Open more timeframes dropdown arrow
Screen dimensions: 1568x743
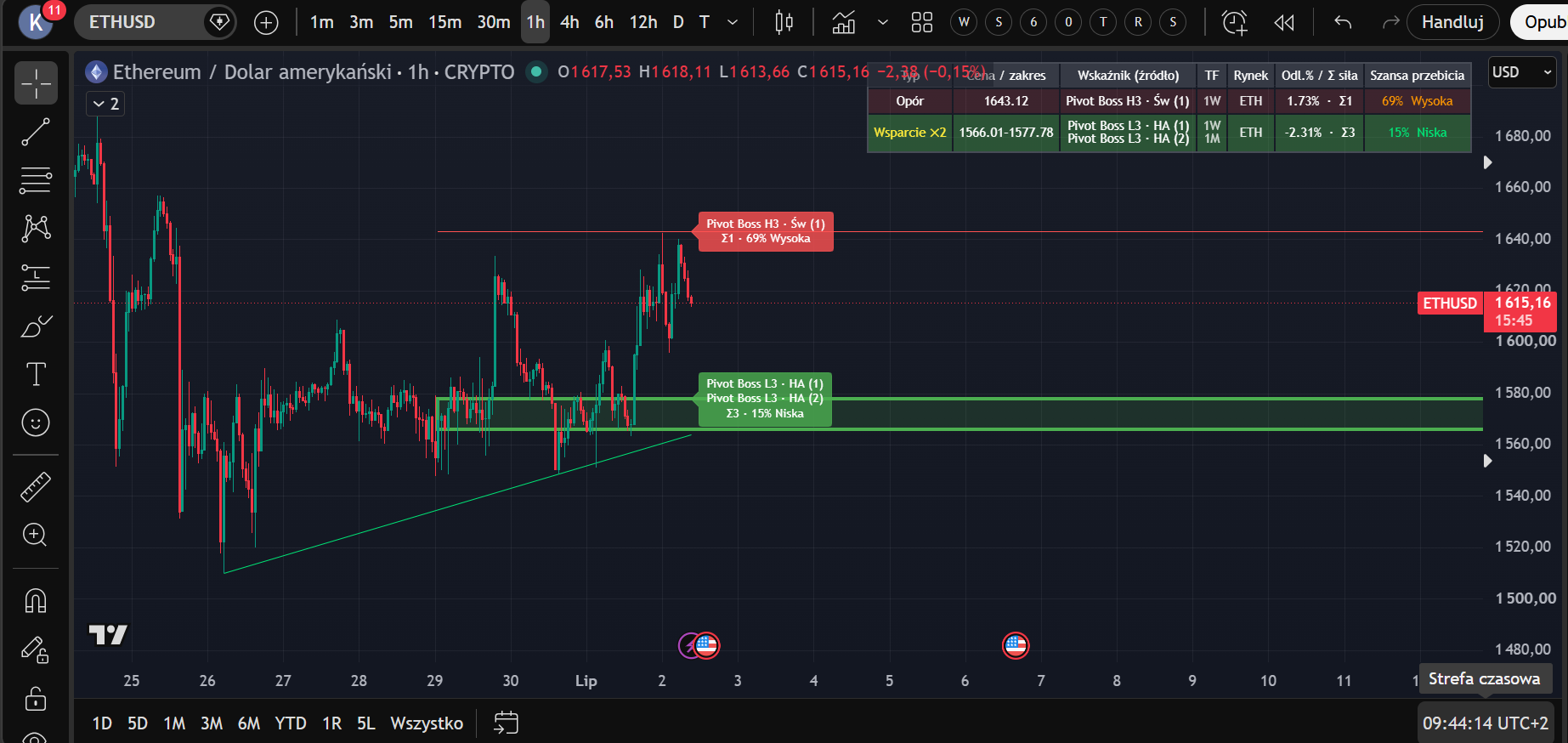click(x=733, y=22)
